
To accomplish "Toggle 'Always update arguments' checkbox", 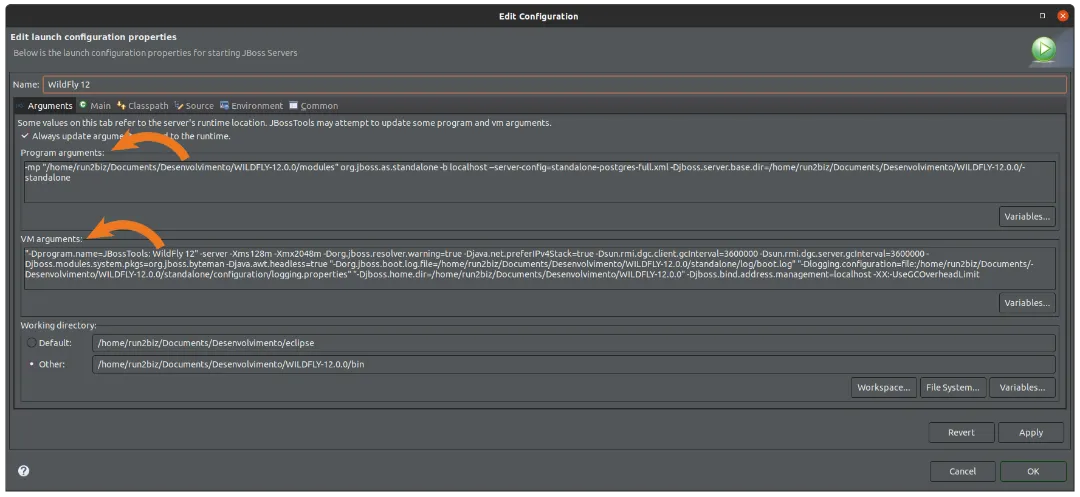I will coord(25,136).
